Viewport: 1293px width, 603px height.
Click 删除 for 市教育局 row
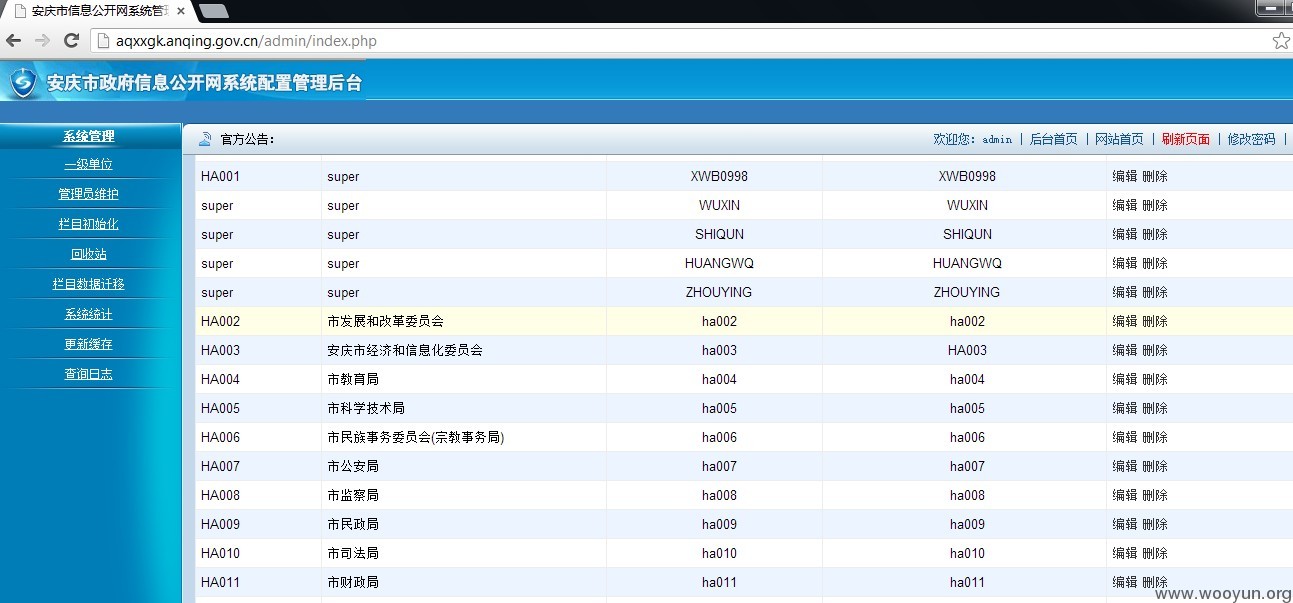(1154, 379)
